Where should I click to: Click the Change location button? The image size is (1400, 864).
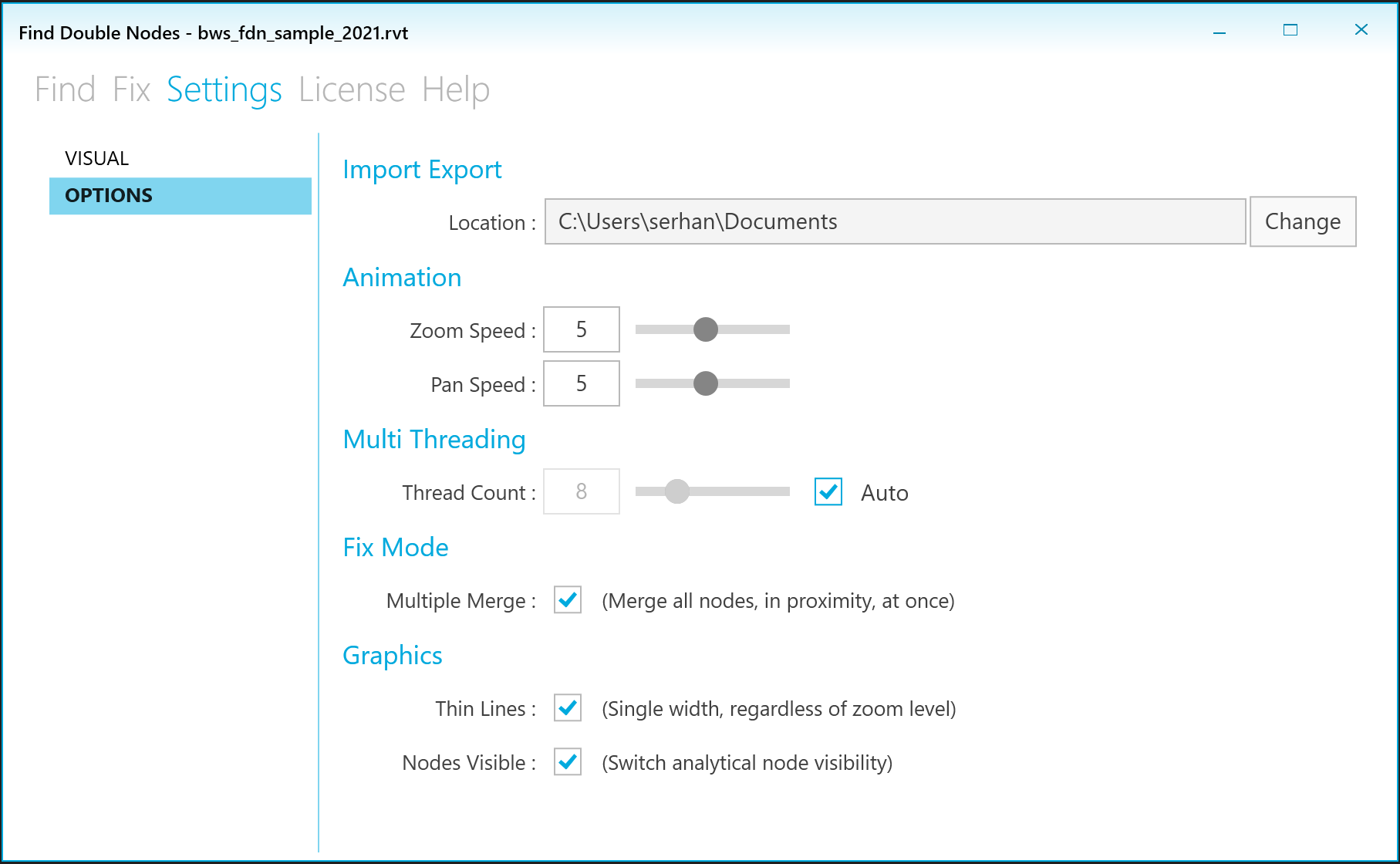(1302, 221)
